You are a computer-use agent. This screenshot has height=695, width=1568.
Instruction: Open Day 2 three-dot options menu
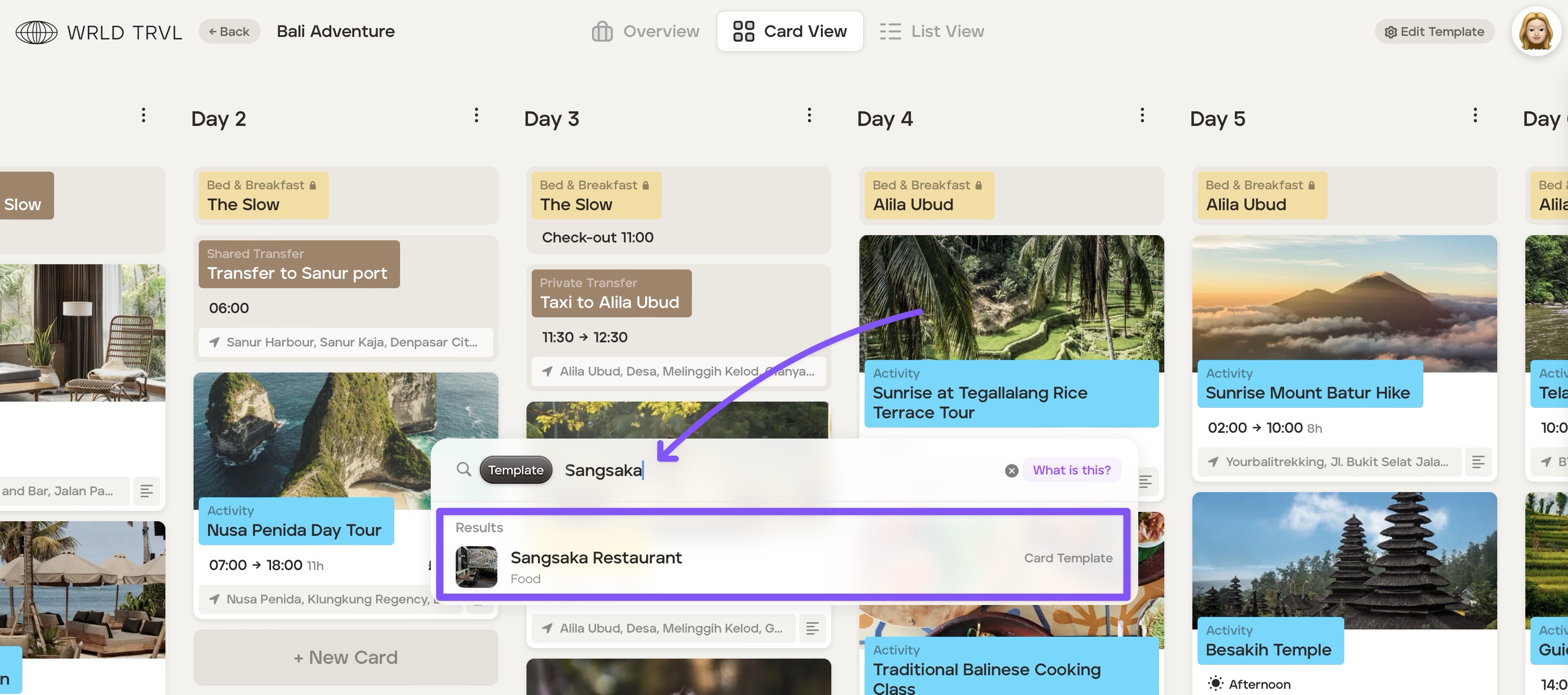pyautogui.click(x=476, y=115)
